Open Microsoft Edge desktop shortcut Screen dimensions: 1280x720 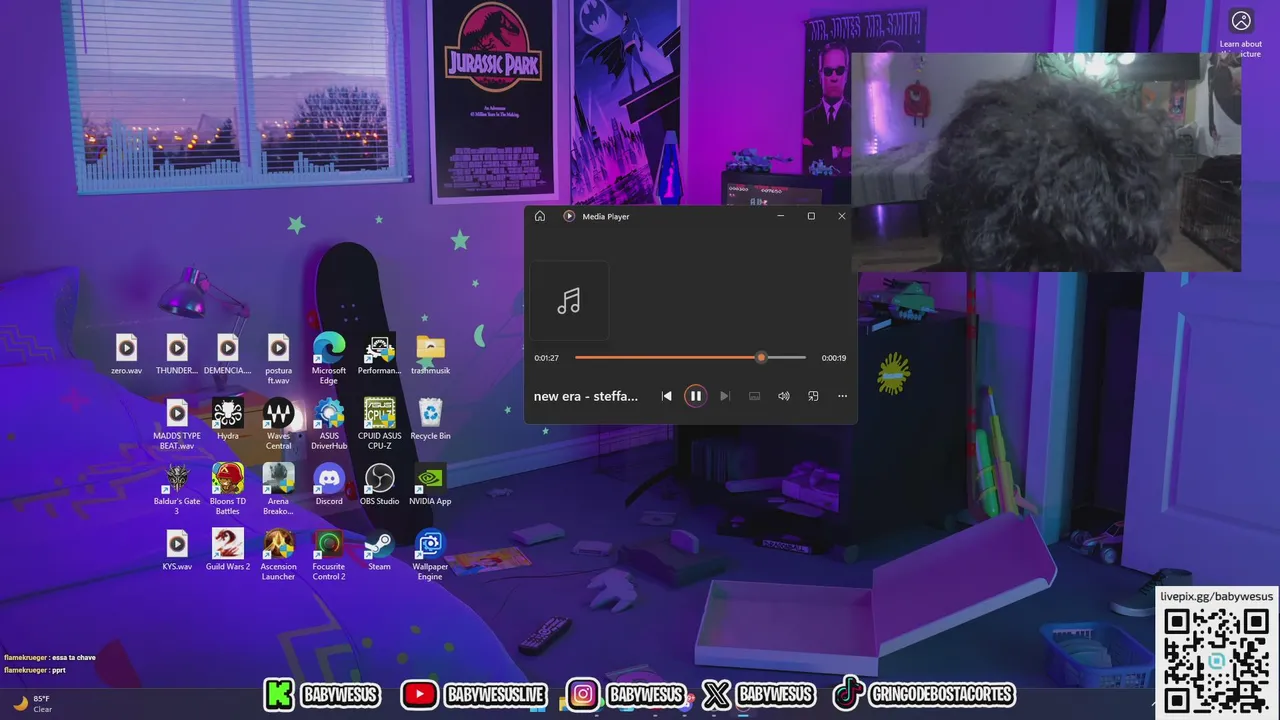click(329, 359)
